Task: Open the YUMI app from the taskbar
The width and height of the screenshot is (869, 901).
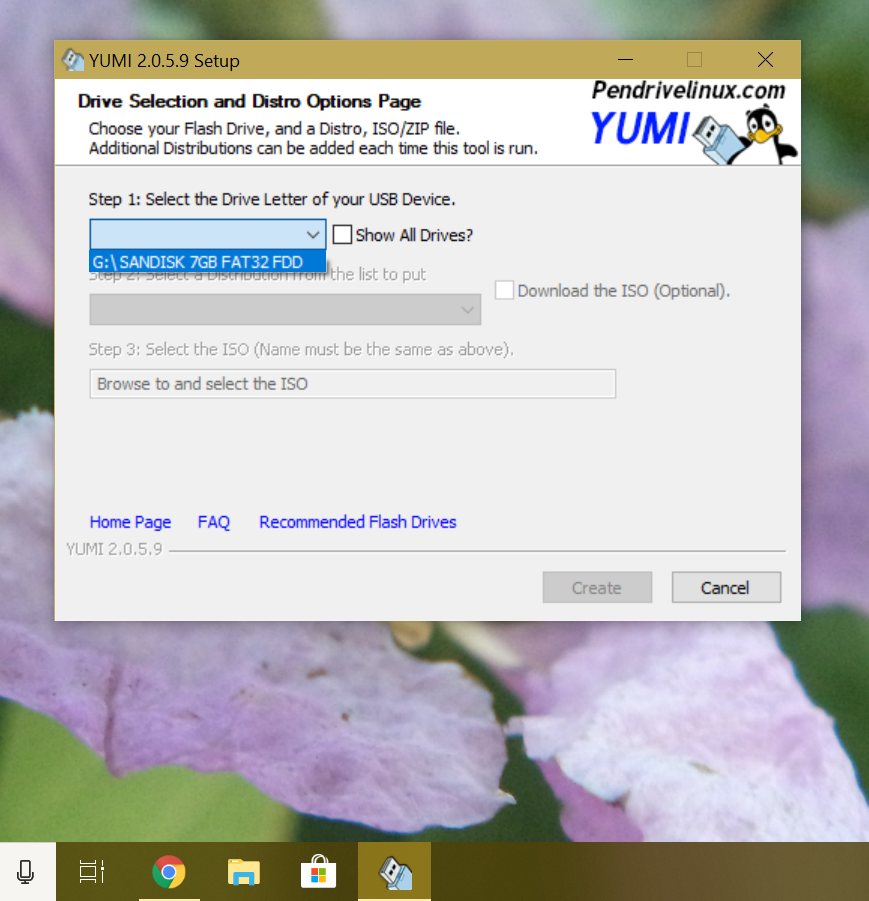Action: pyautogui.click(x=393, y=871)
